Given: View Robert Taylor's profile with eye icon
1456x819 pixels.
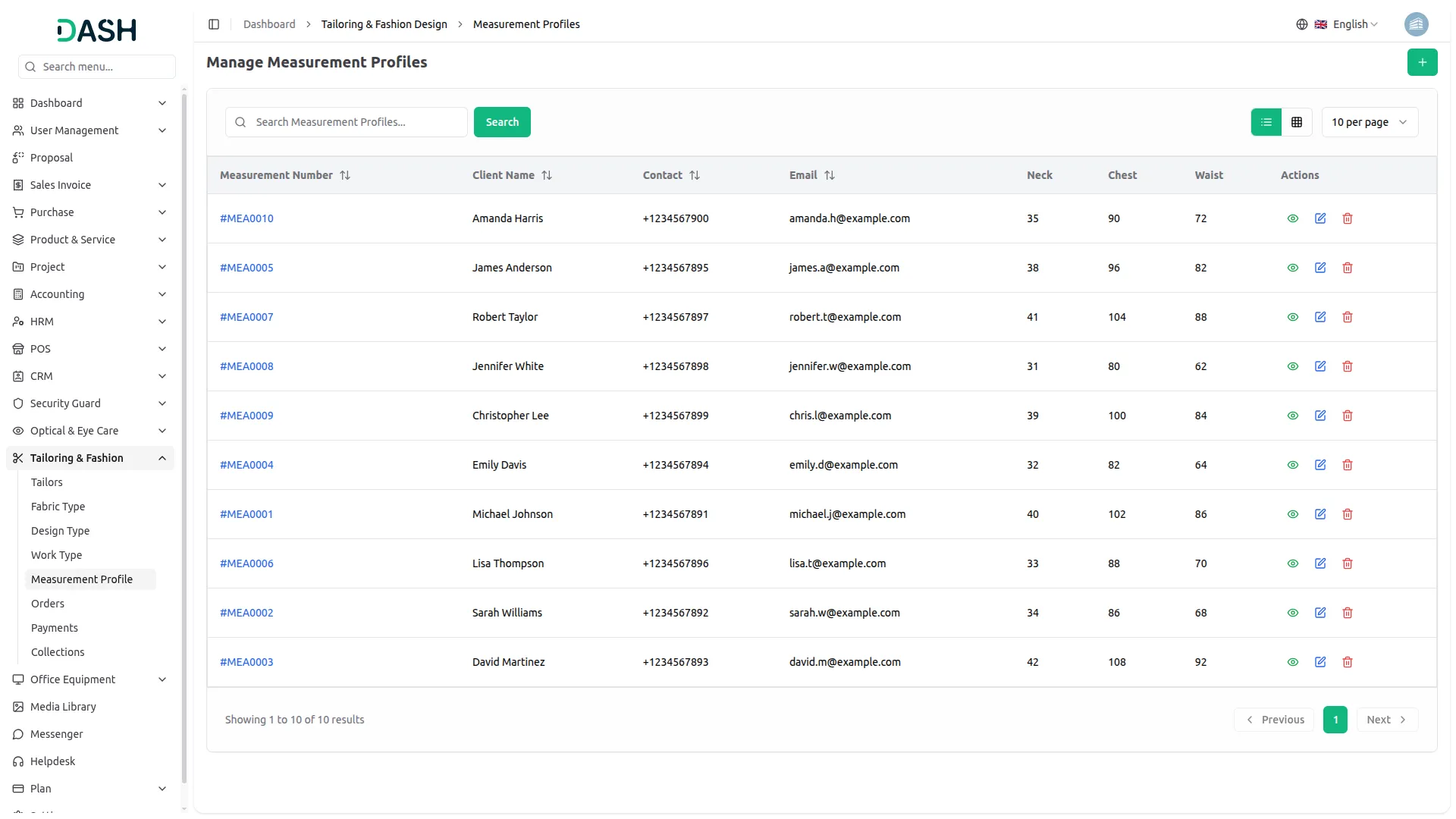Looking at the screenshot, I should pos(1293,317).
